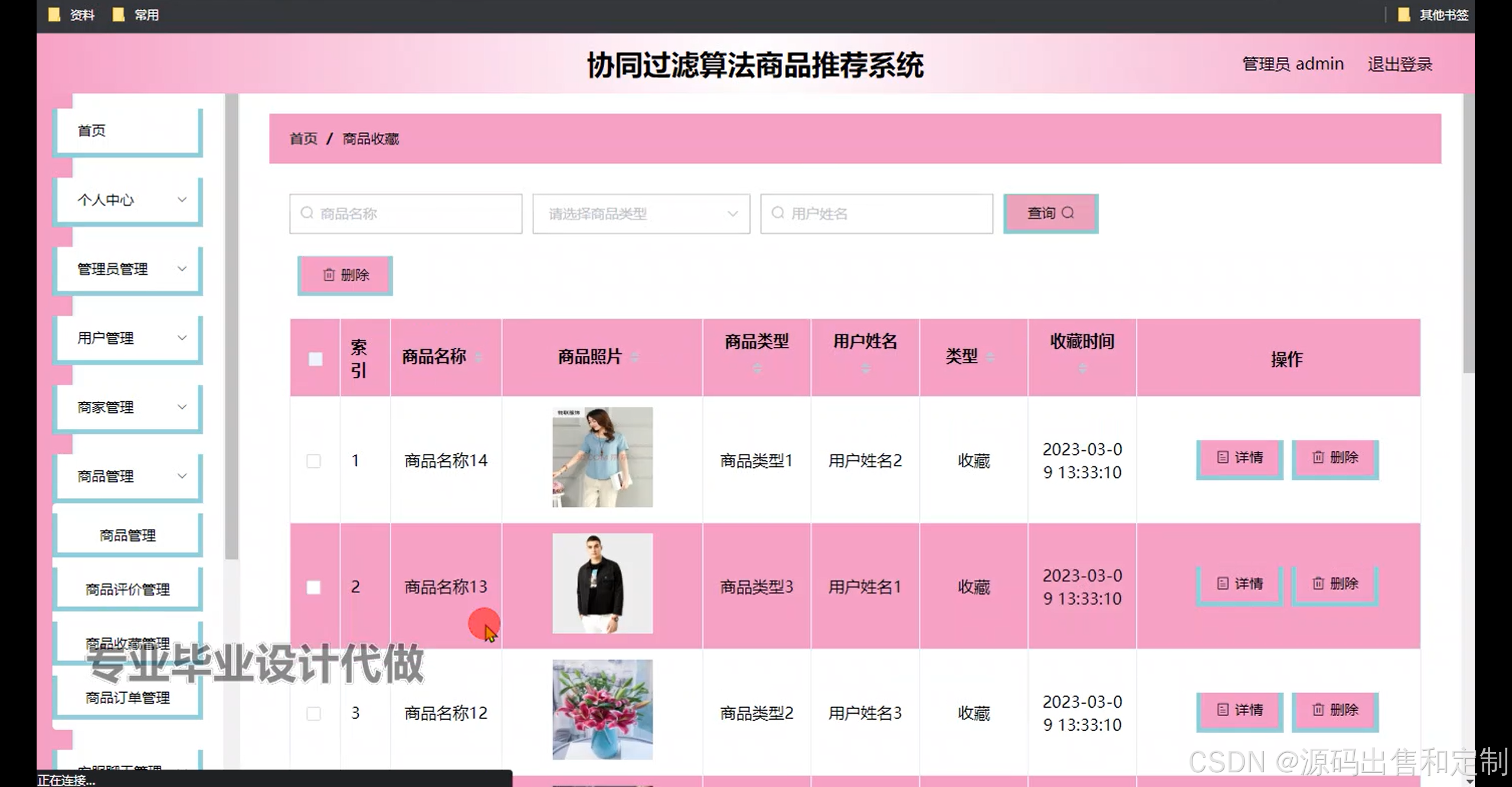Open 详情 for 商品名称12
1512x787 pixels.
[x=1239, y=710]
